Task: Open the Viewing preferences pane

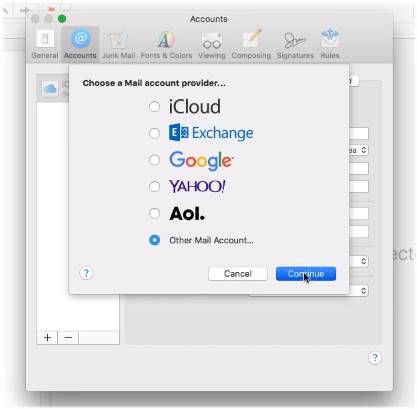Action: pos(212,44)
